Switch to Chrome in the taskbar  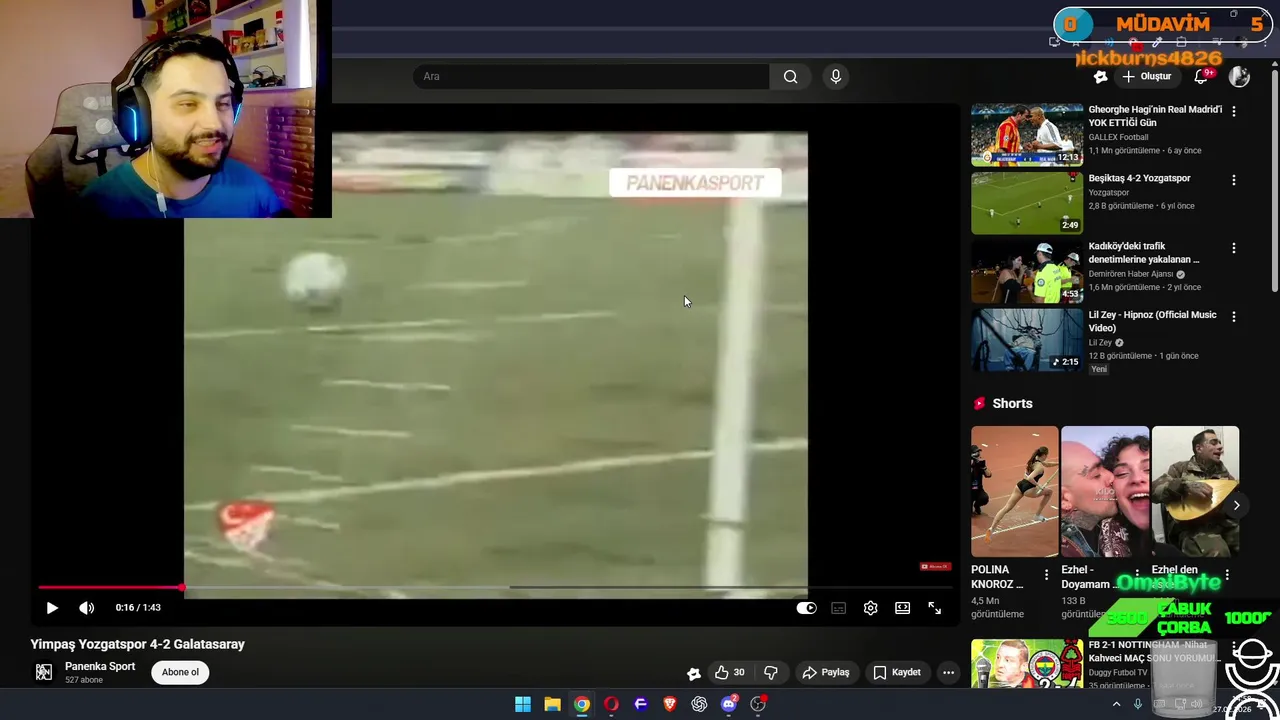click(x=582, y=704)
